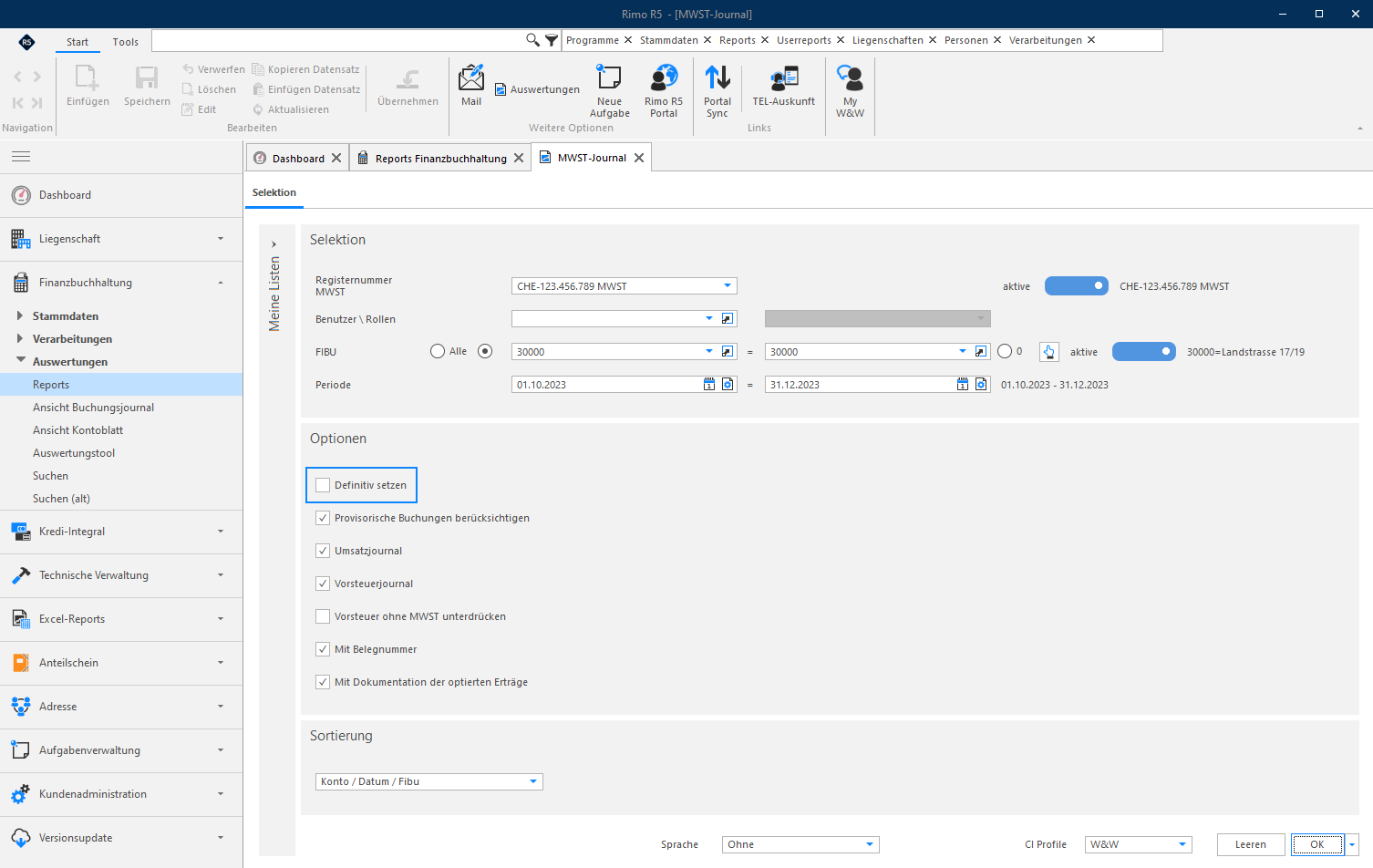Image resolution: width=1373 pixels, height=868 pixels.
Task: Expand the Liegenschaft sidebar section
Action: (x=121, y=239)
